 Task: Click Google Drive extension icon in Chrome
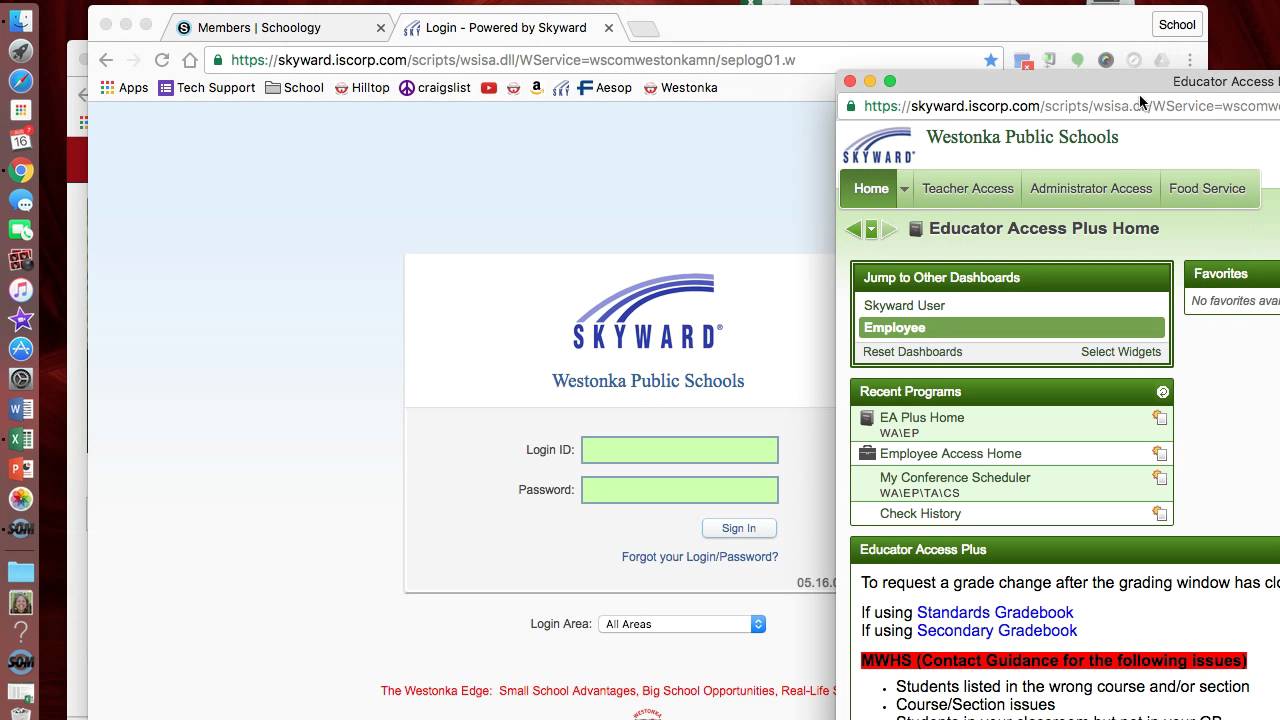(x=1162, y=60)
